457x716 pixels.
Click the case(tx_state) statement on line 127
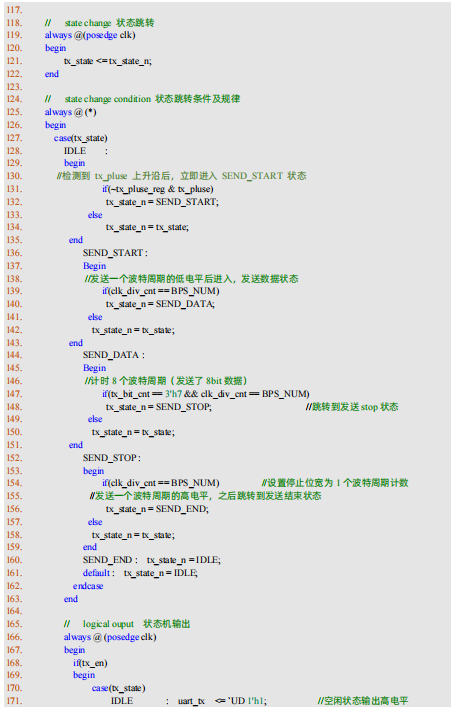tap(81, 138)
